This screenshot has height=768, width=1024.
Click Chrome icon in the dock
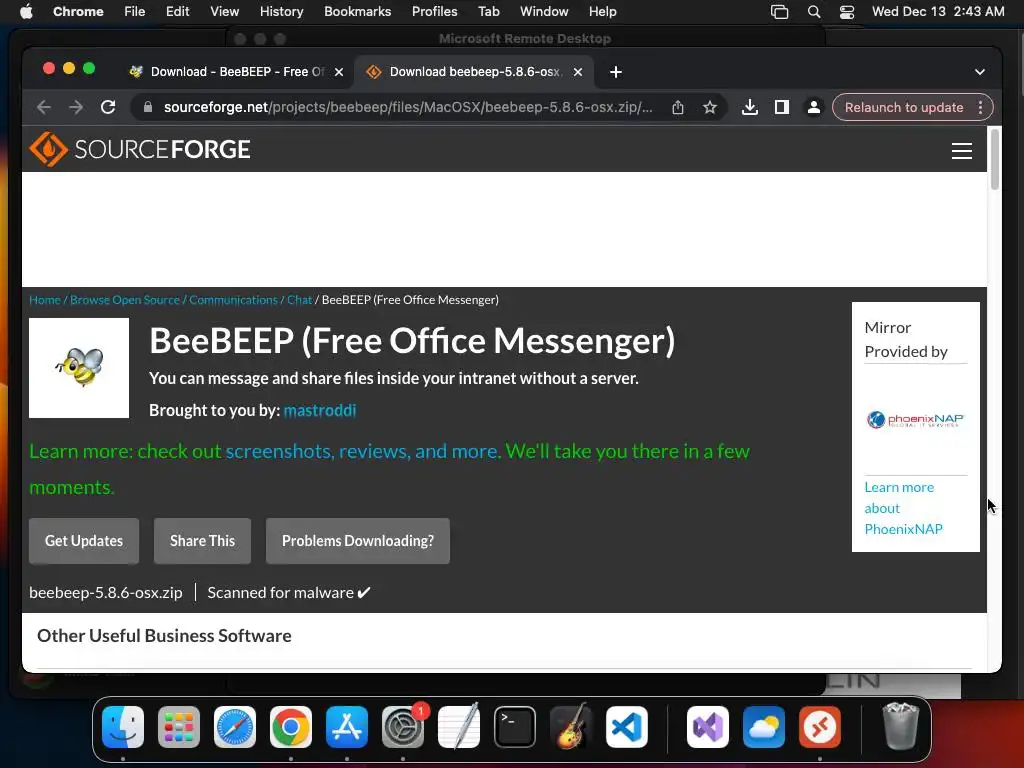(291, 727)
